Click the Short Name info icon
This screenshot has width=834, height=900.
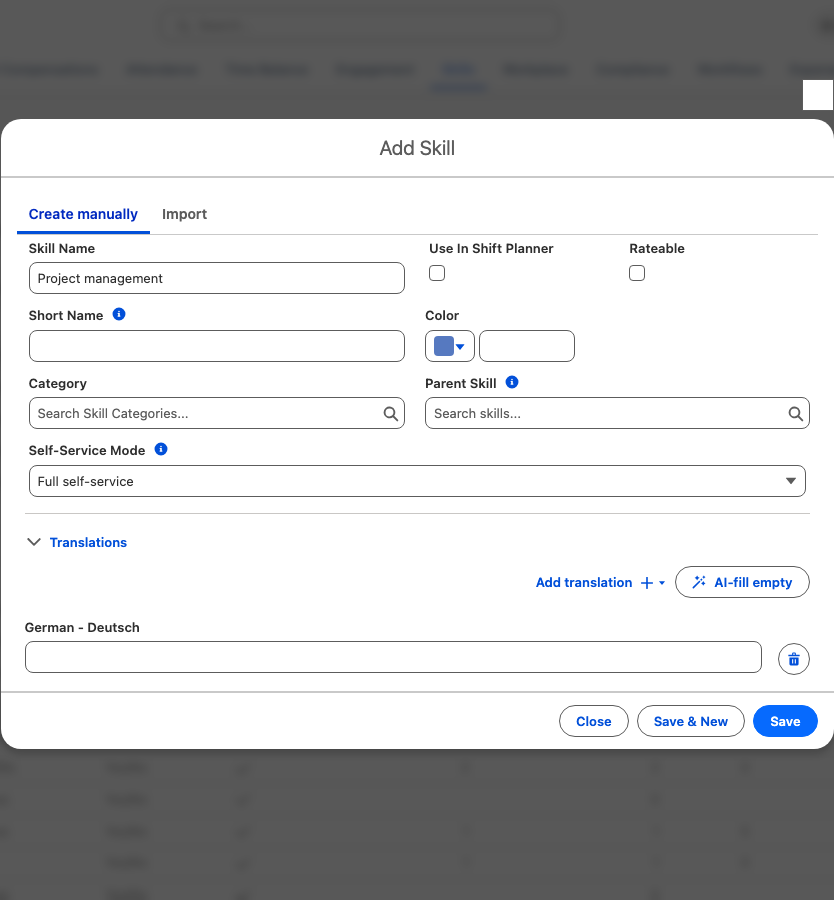point(119,314)
